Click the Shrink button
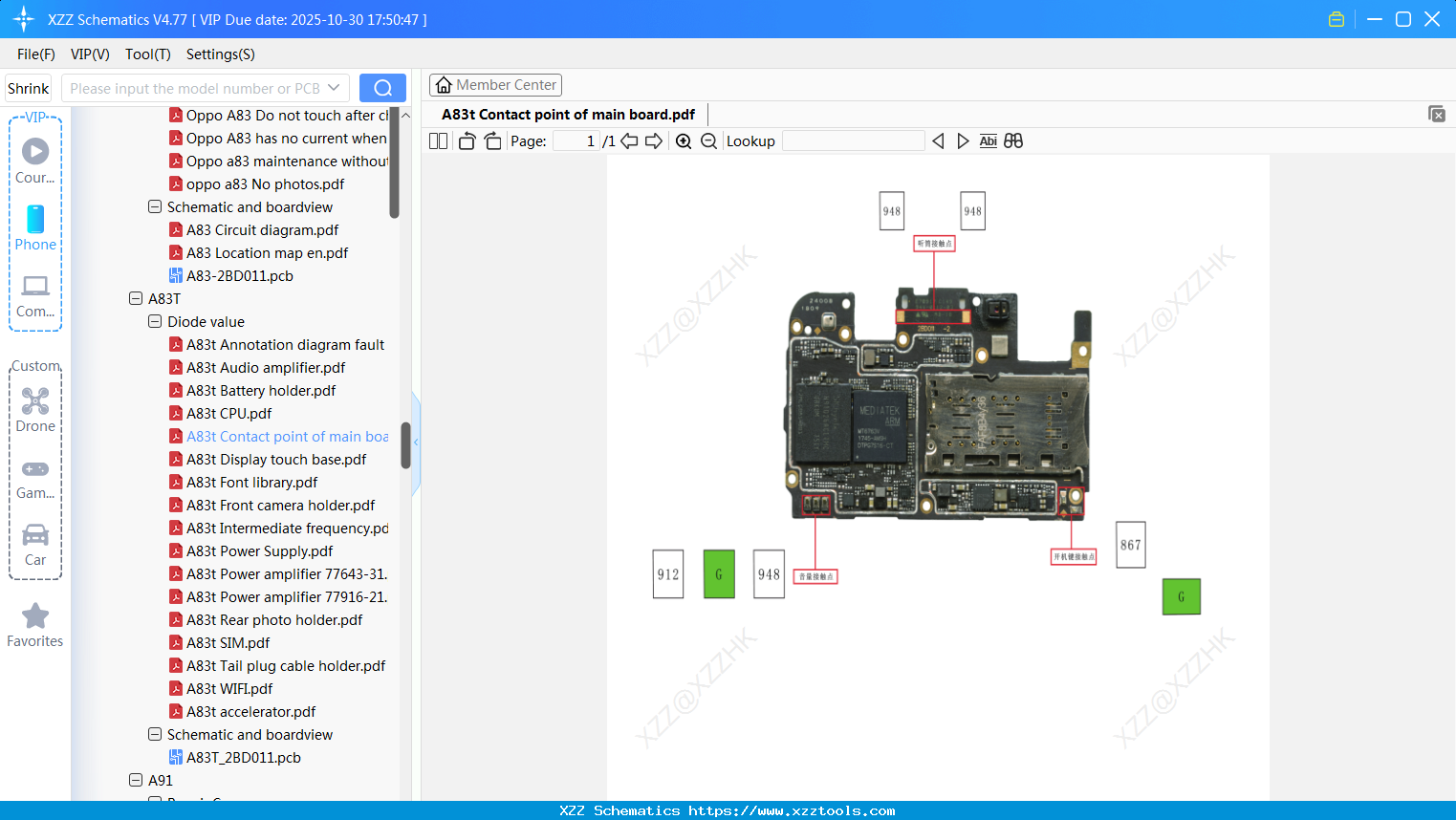 click(28, 88)
